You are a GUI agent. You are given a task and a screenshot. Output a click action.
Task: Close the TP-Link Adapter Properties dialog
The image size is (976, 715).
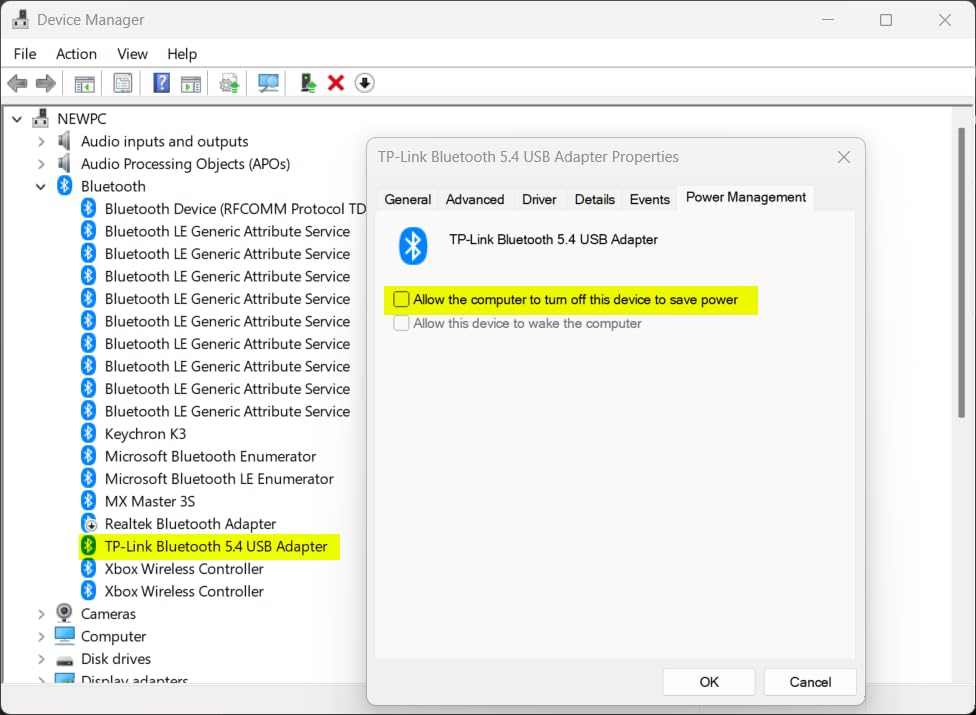843,157
